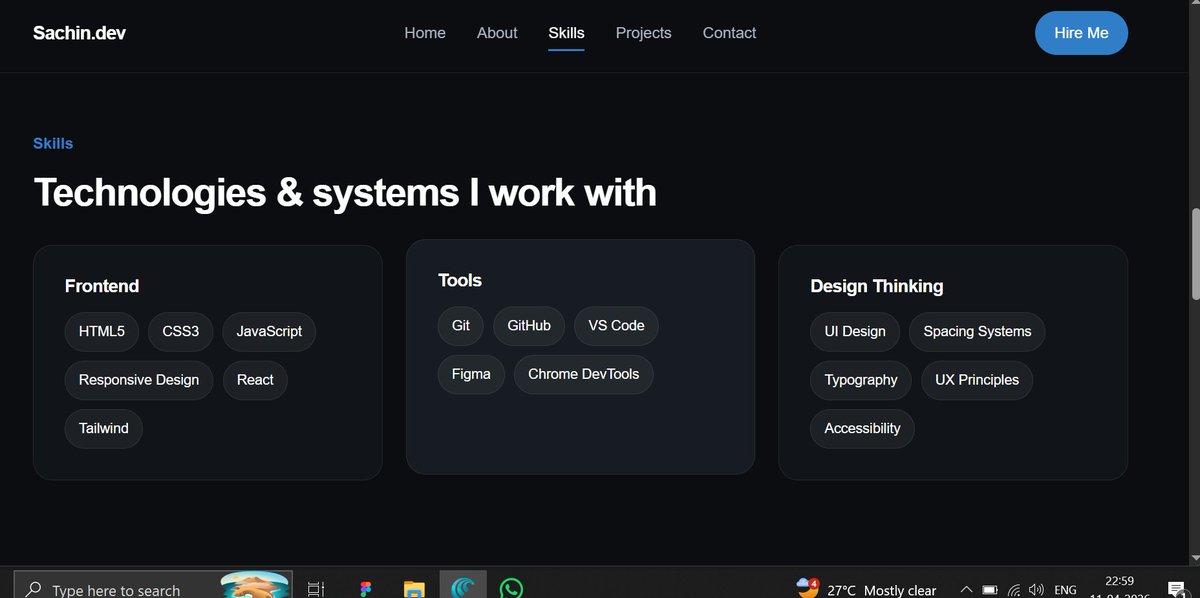Open Task View in the taskbar
1200x598 pixels.
pos(316,589)
